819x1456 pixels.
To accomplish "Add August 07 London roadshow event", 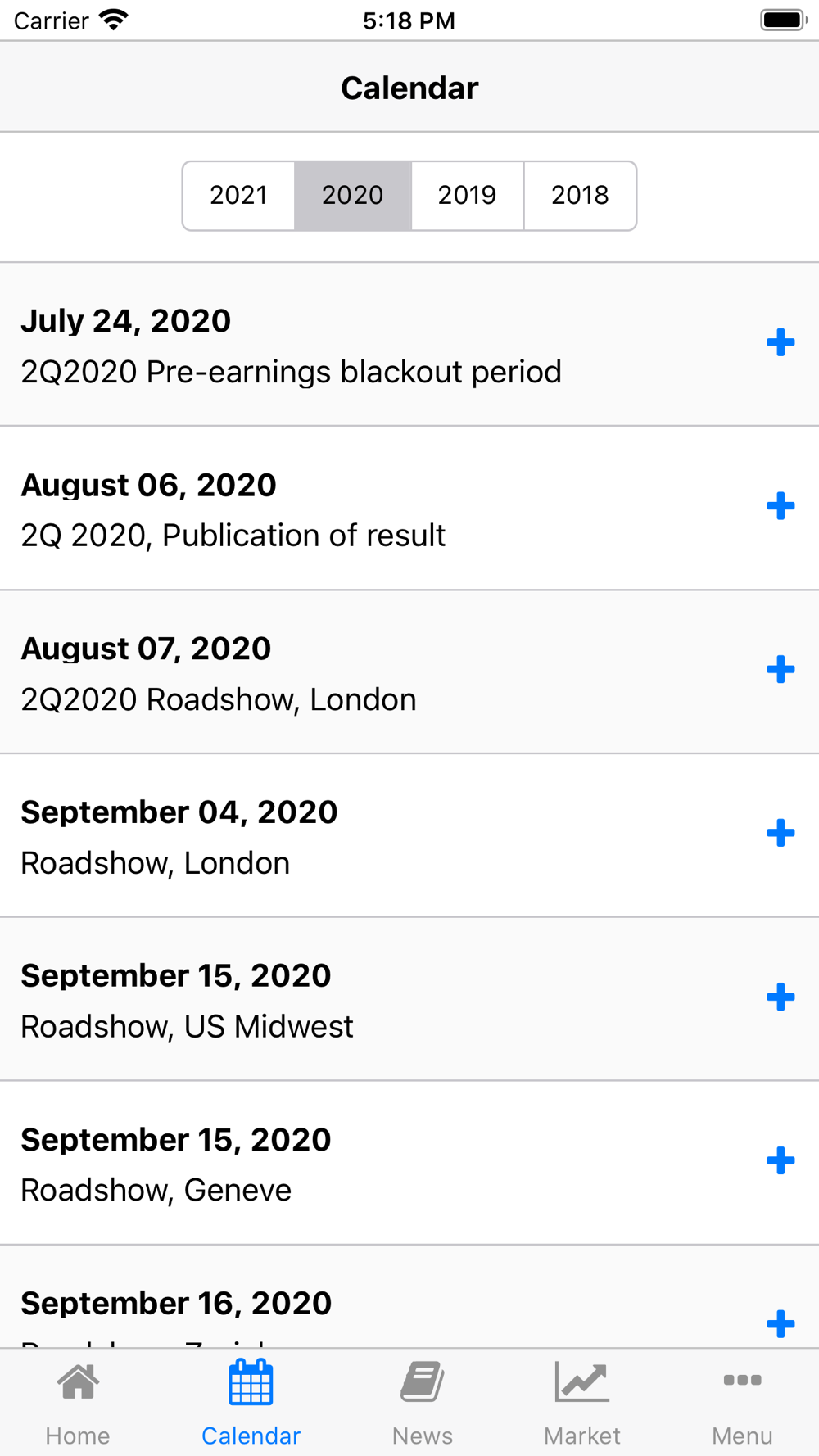I will pos(781,670).
